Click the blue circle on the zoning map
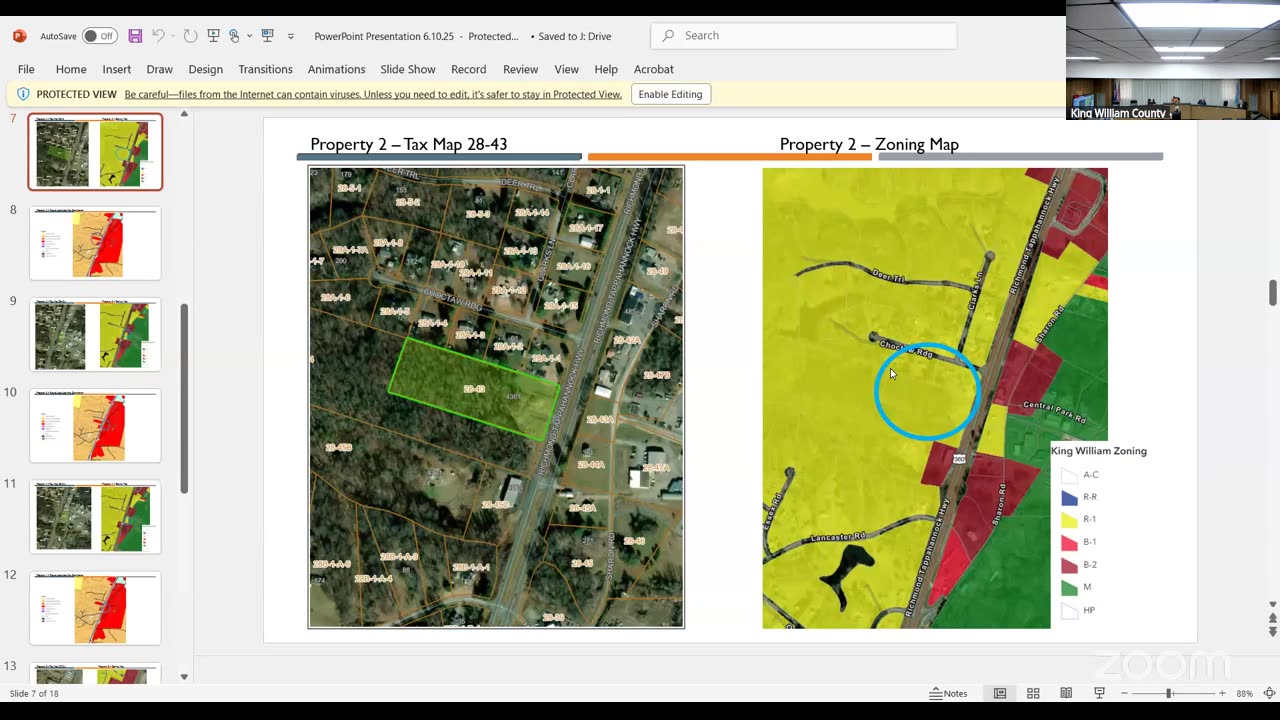This screenshot has width=1280, height=720. pos(927,392)
